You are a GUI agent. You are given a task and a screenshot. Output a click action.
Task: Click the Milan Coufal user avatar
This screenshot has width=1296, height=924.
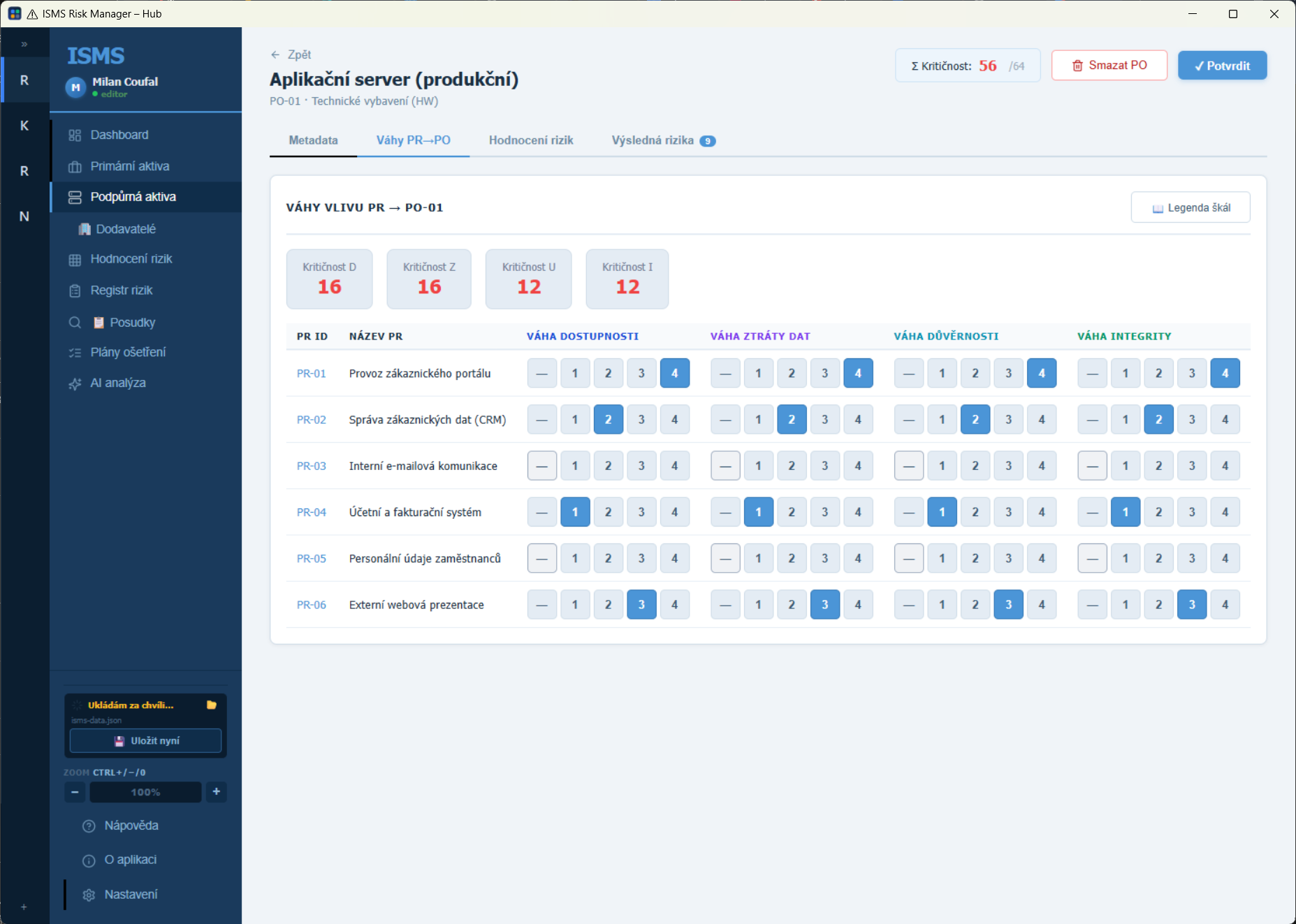click(x=75, y=87)
